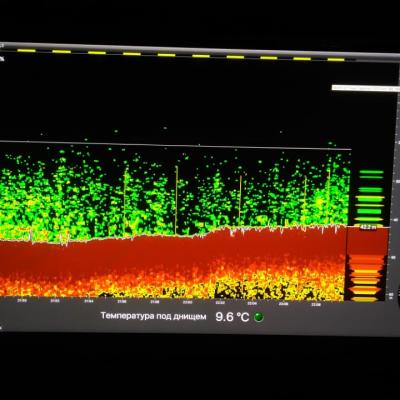Click the Температура под днищем label
The height and width of the screenshot is (400, 400).
(153, 316)
